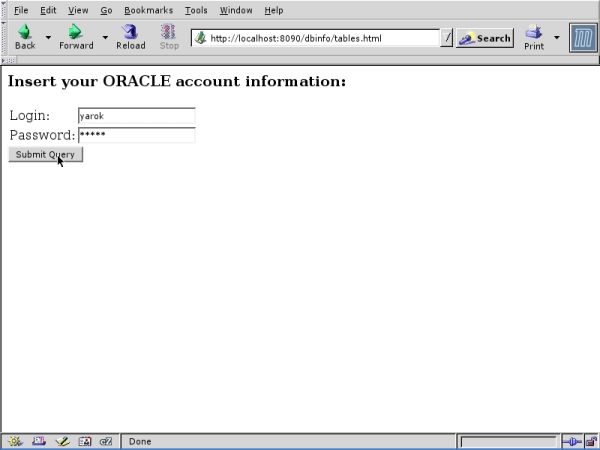The image size is (600, 450).
Task: Open the Bookmarks menu
Action: 148,10
